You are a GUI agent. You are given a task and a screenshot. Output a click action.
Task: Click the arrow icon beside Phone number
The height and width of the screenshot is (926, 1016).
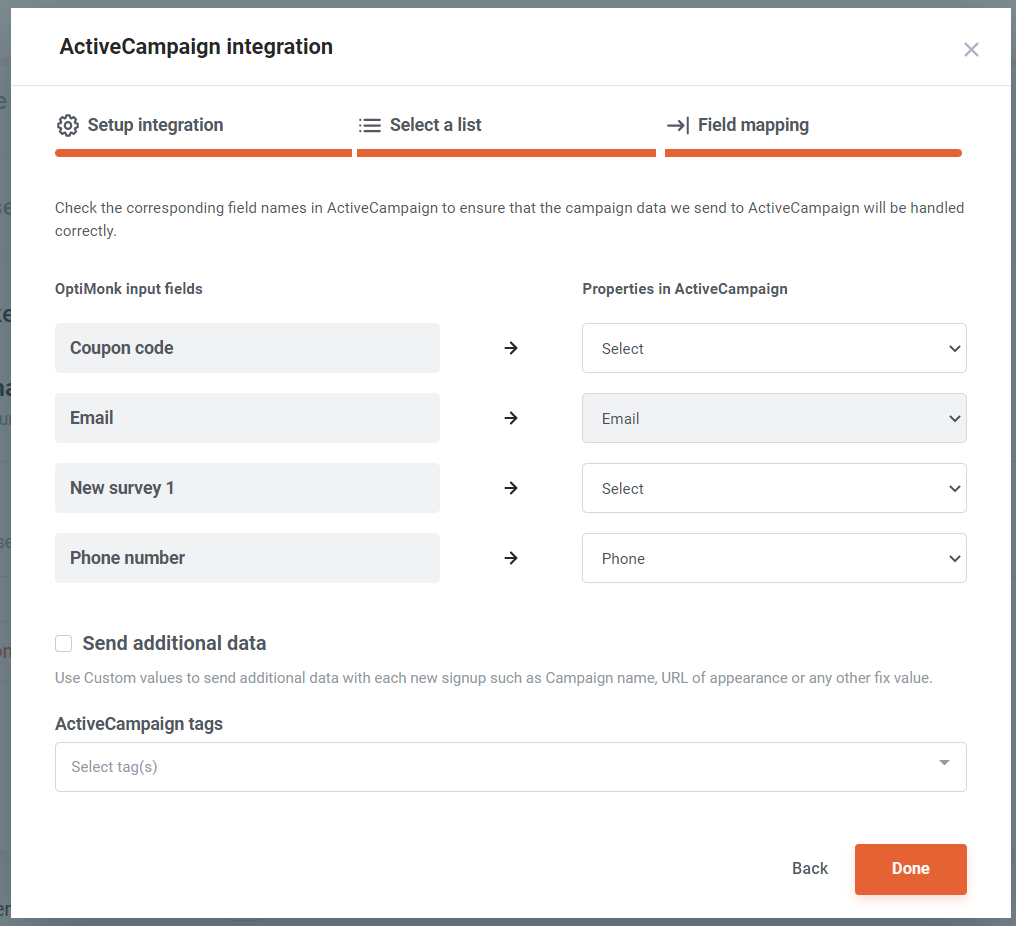511,558
